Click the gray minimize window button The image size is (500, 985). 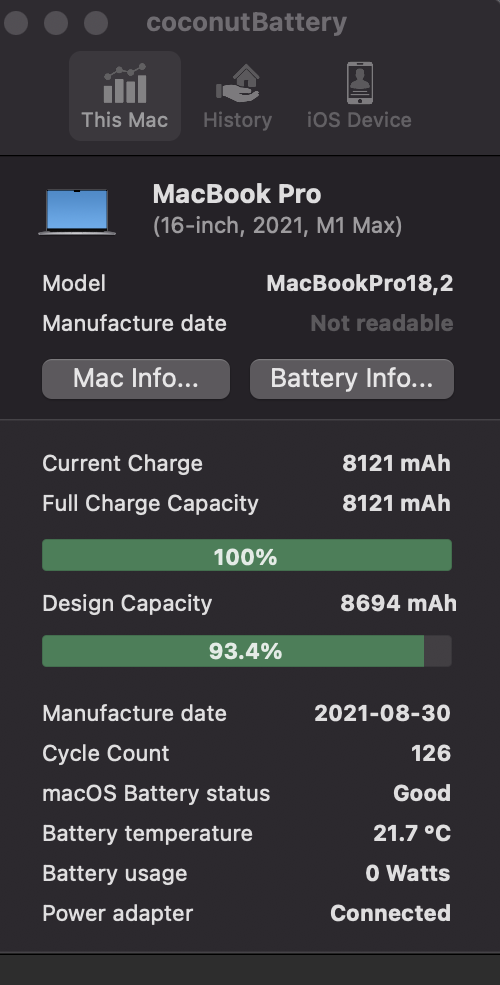tap(56, 23)
